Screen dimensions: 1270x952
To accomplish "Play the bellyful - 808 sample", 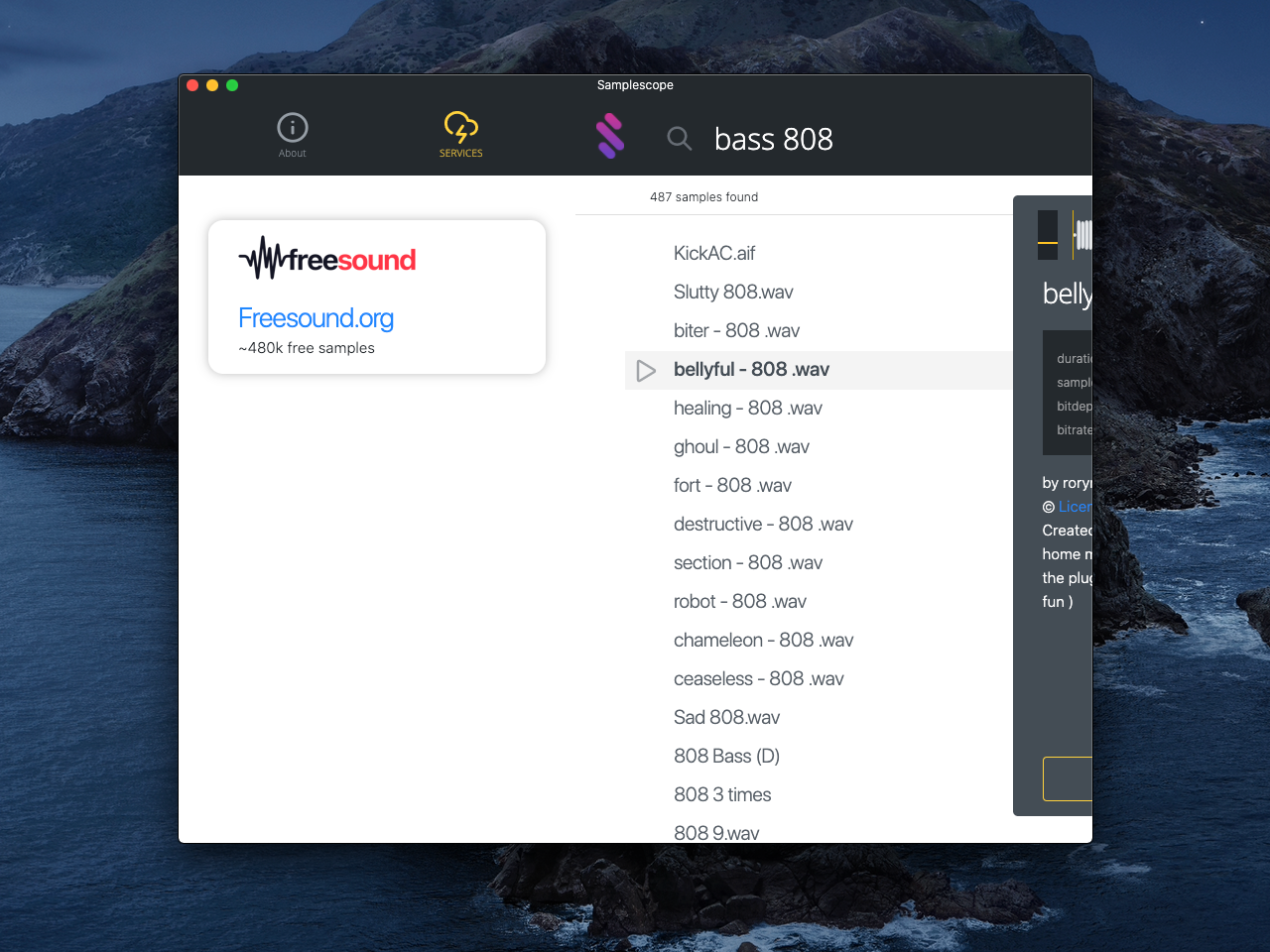I will [x=646, y=369].
